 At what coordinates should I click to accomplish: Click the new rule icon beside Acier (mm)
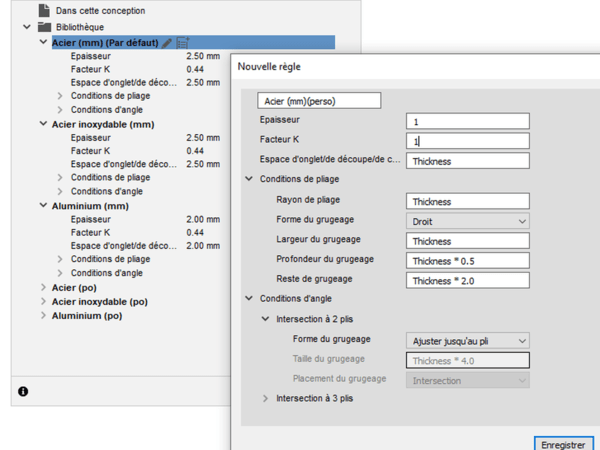(183, 43)
